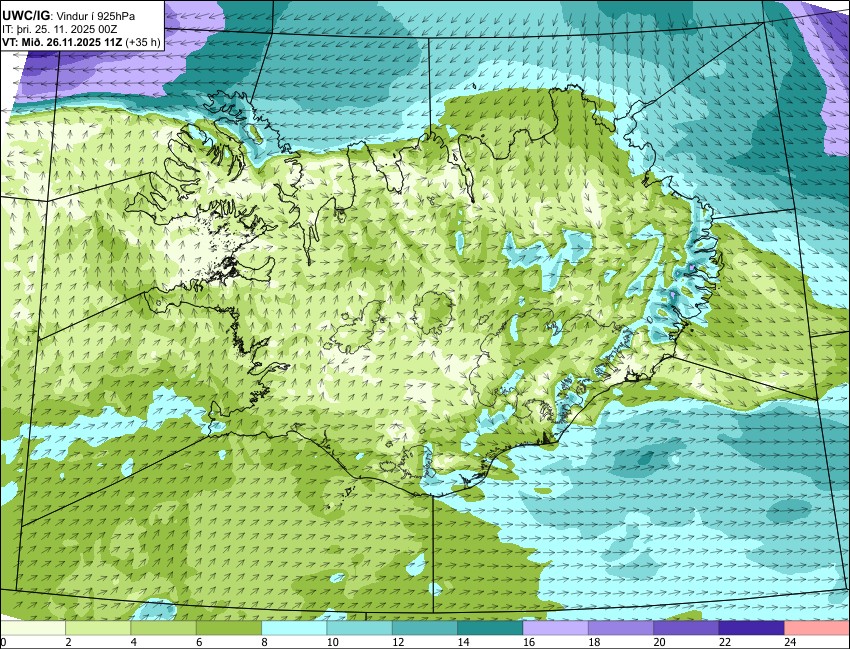Click the legend tick label '18'
The width and height of the screenshot is (850, 649).
[x=594, y=642]
